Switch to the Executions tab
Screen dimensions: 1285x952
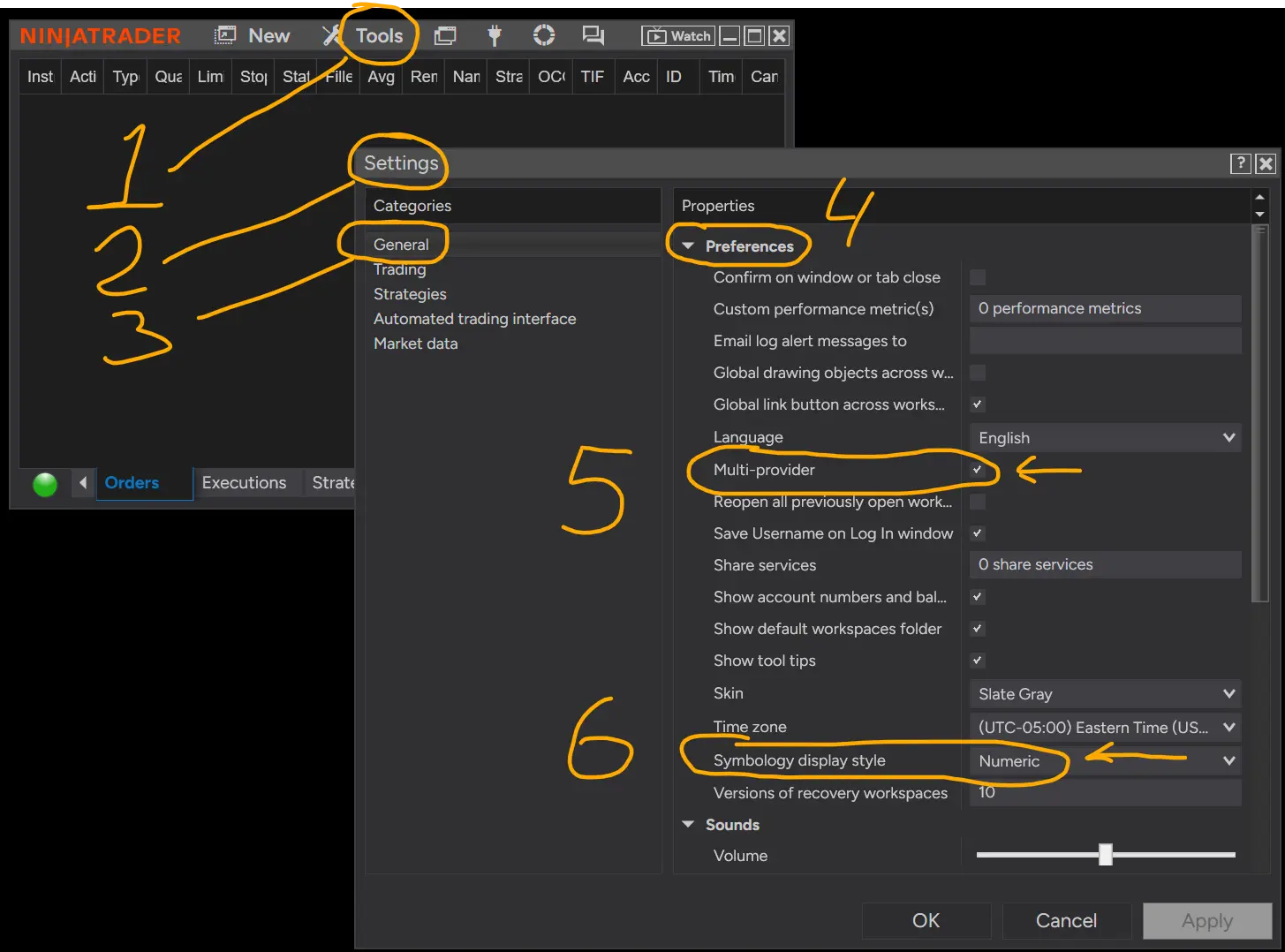point(244,483)
